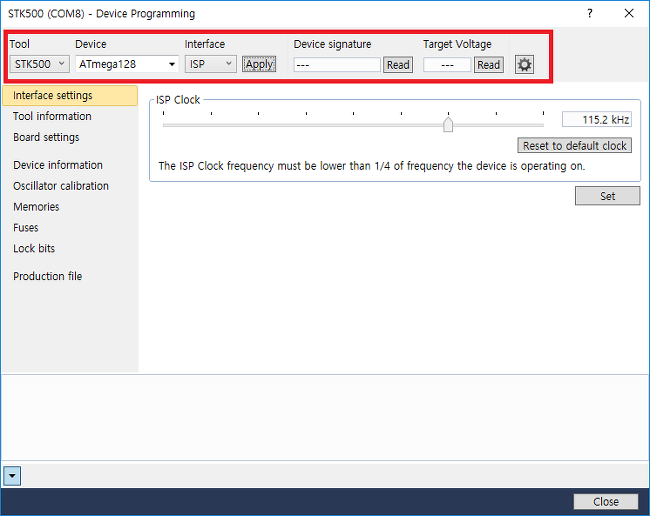Click Read next to Device signature
650x516 pixels.
pos(398,65)
